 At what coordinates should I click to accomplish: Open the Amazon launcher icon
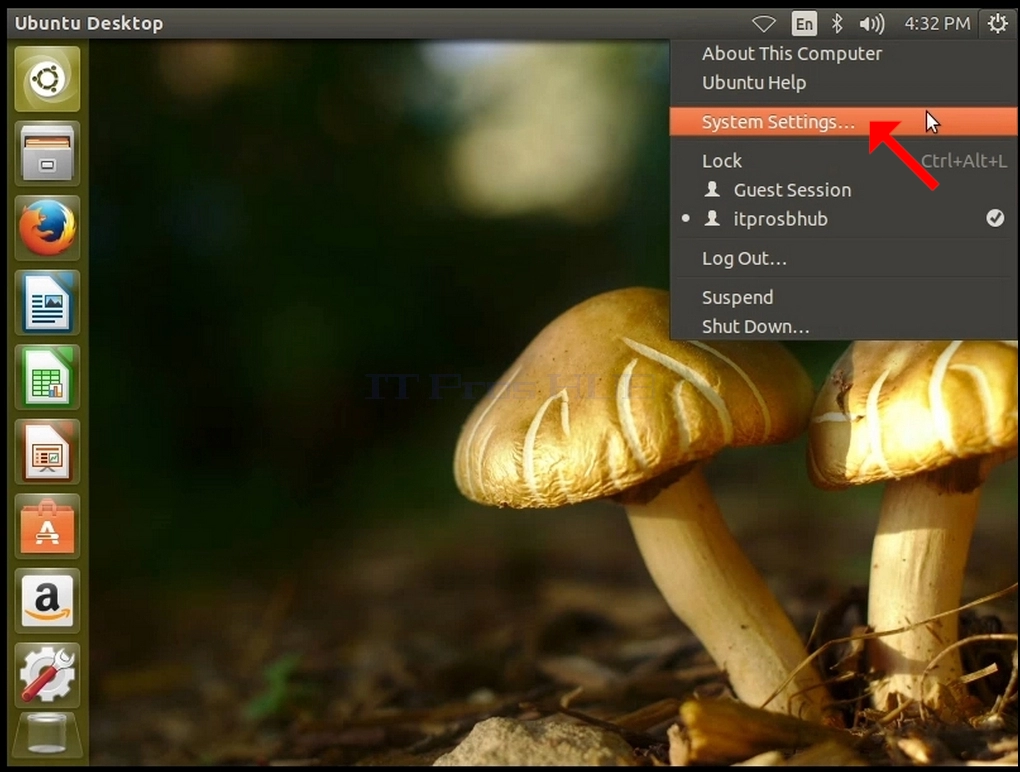47,601
